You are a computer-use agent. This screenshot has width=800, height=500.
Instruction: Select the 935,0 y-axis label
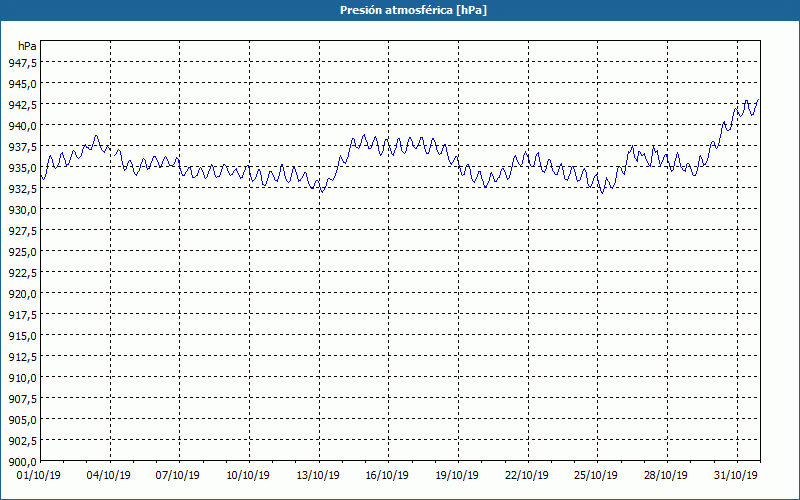click(x=22, y=167)
